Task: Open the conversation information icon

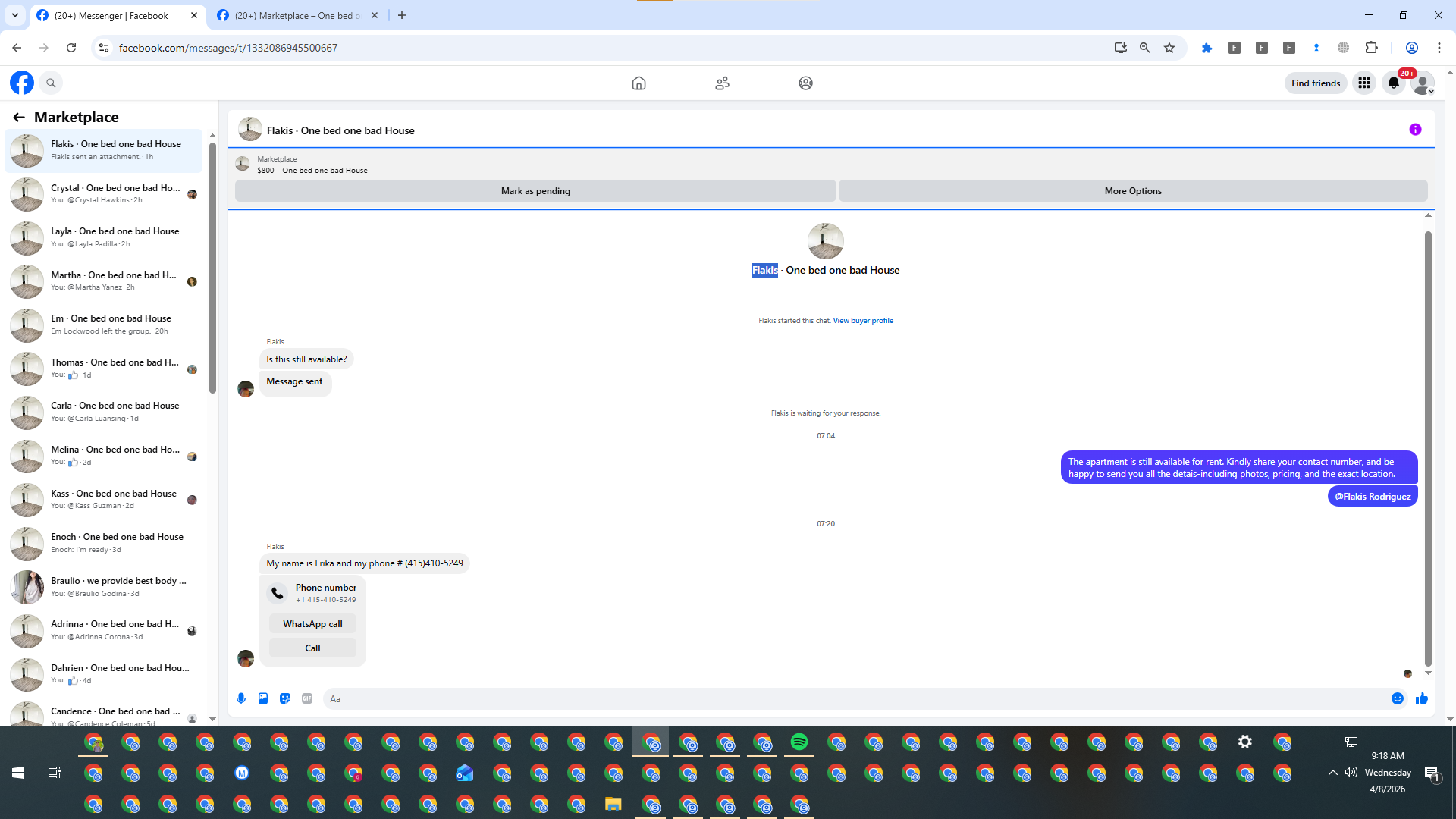Action: [1415, 130]
